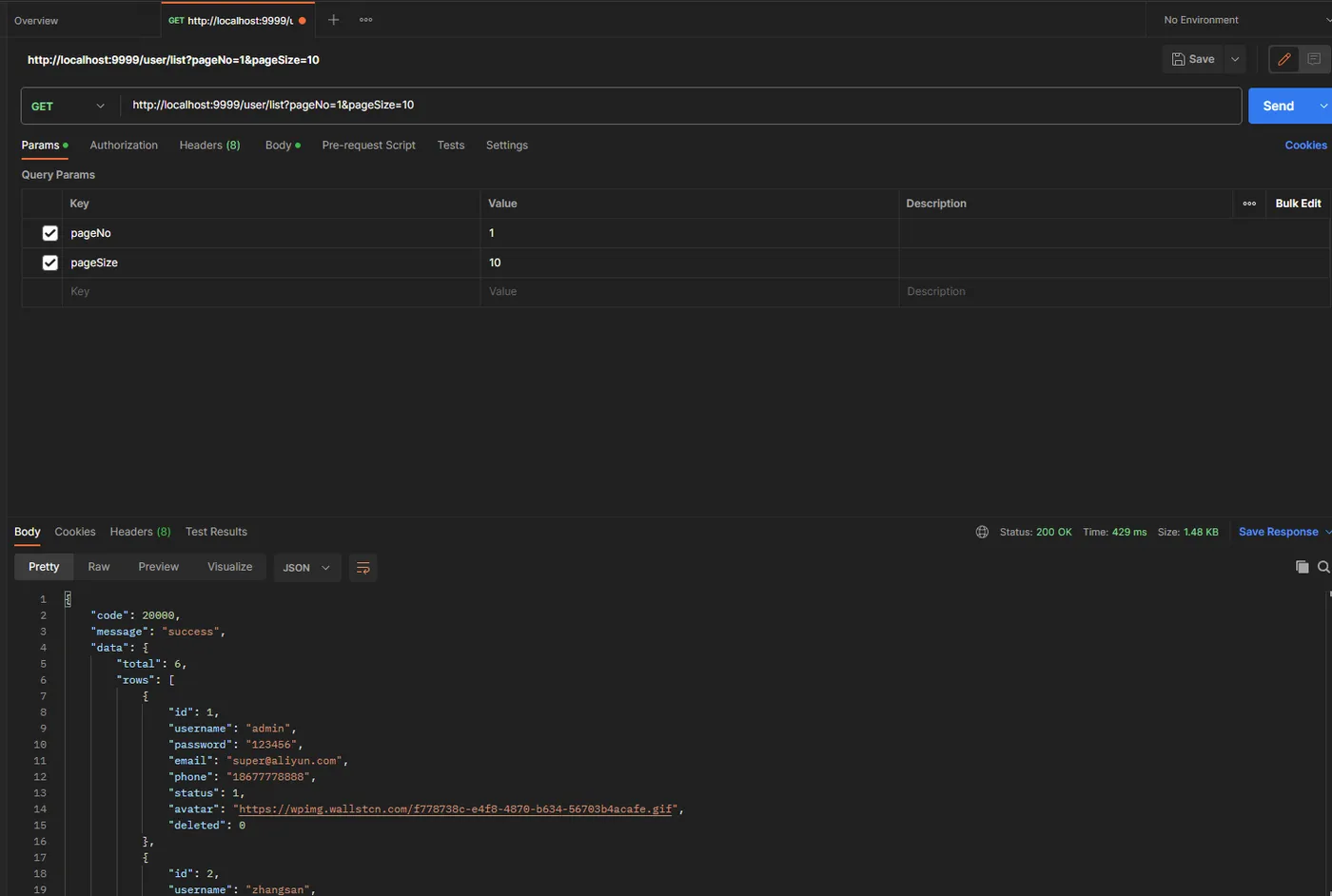Open the JSON format dropdown
1332x896 pixels.
(306, 568)
